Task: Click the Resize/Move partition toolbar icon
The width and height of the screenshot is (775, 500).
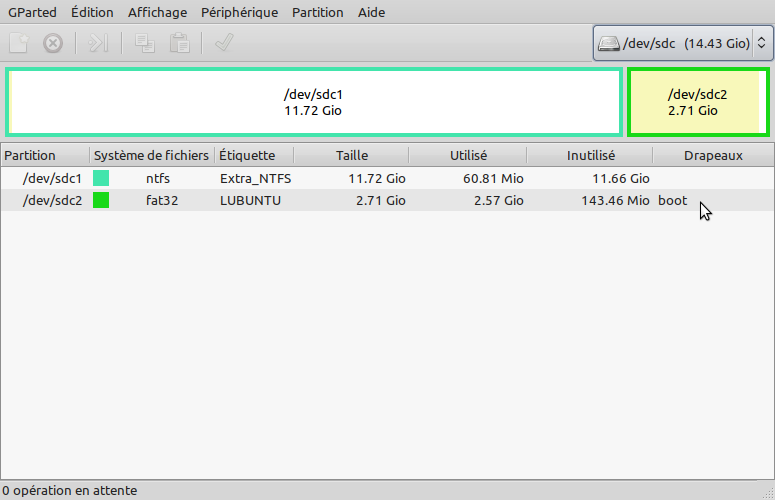Action: click(98, 43)
